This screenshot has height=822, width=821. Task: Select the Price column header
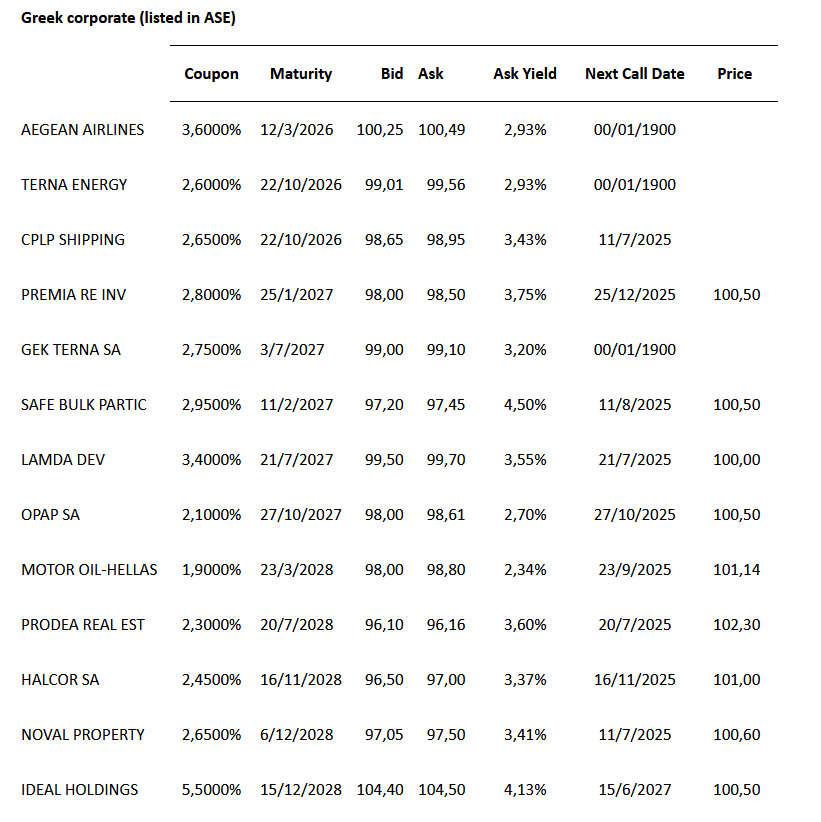pos(735,74)
